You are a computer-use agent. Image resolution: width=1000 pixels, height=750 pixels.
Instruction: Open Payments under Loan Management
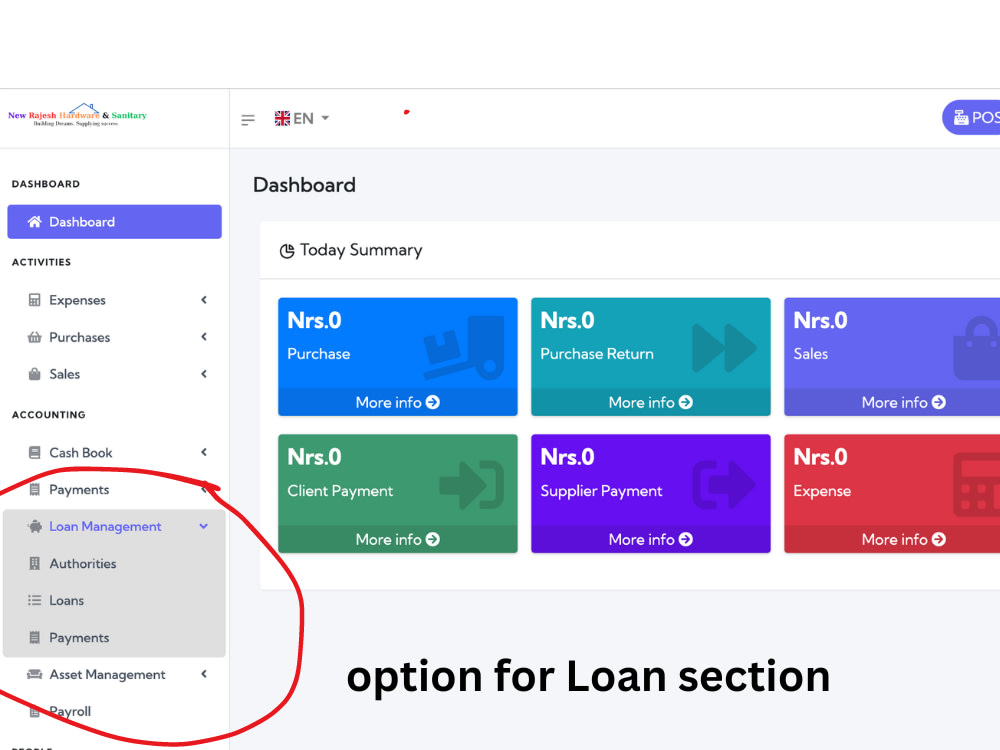(x=115, y=637)
